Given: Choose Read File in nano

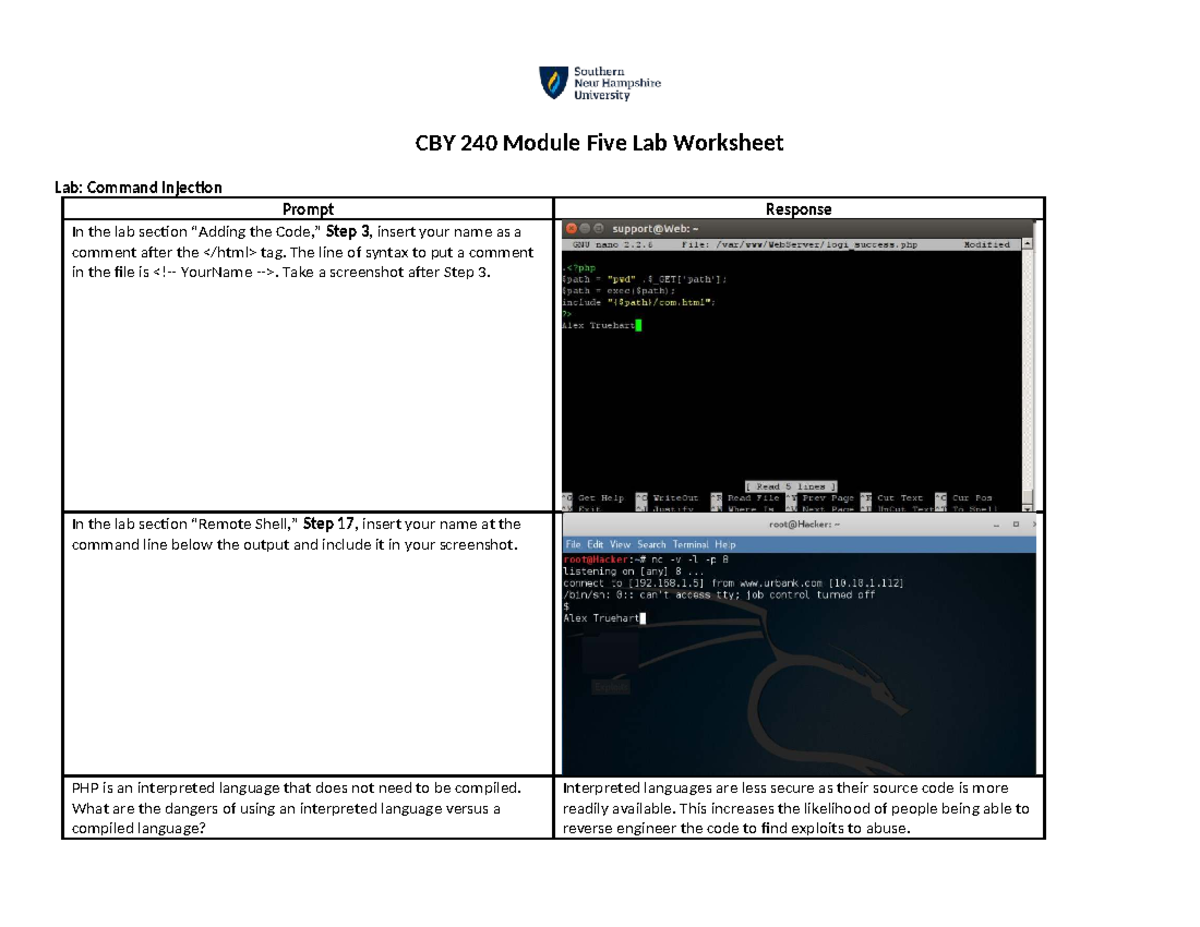Looking at the screenshot, I should 753,497.
